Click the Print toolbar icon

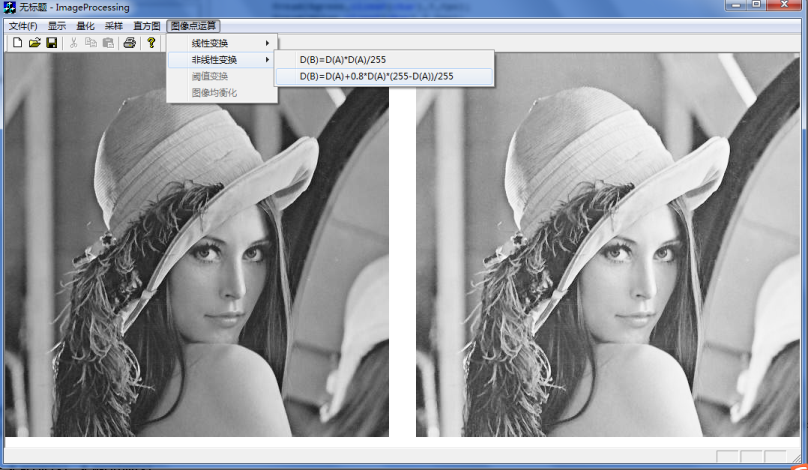point(129,43)
